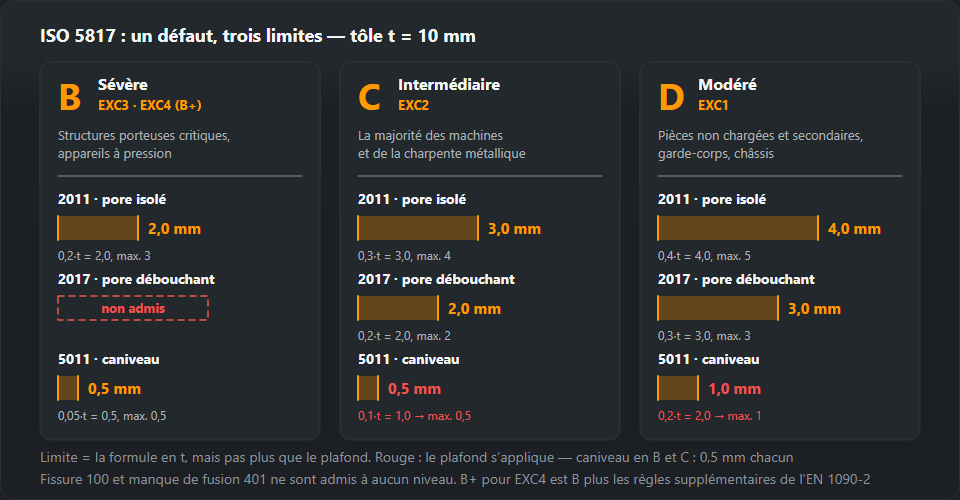Click the large orange D quality level letter
The image size is (960, 500).
pos(671,97)
